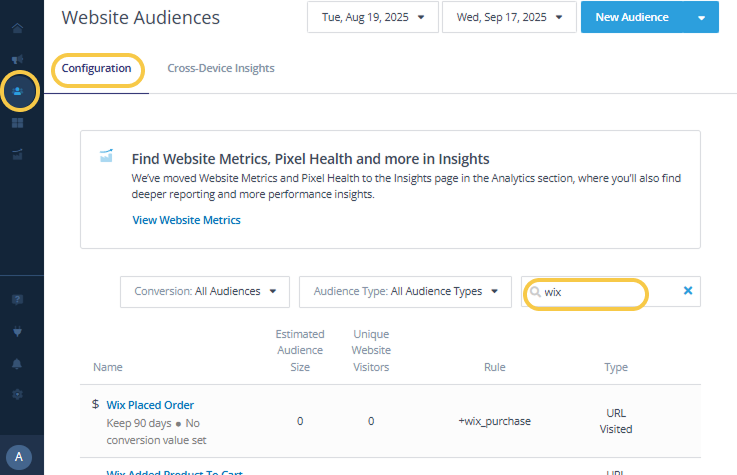Screen dimensions: 737x475
Task: Open the Home icon in sidebar
Action: [18, 28]
